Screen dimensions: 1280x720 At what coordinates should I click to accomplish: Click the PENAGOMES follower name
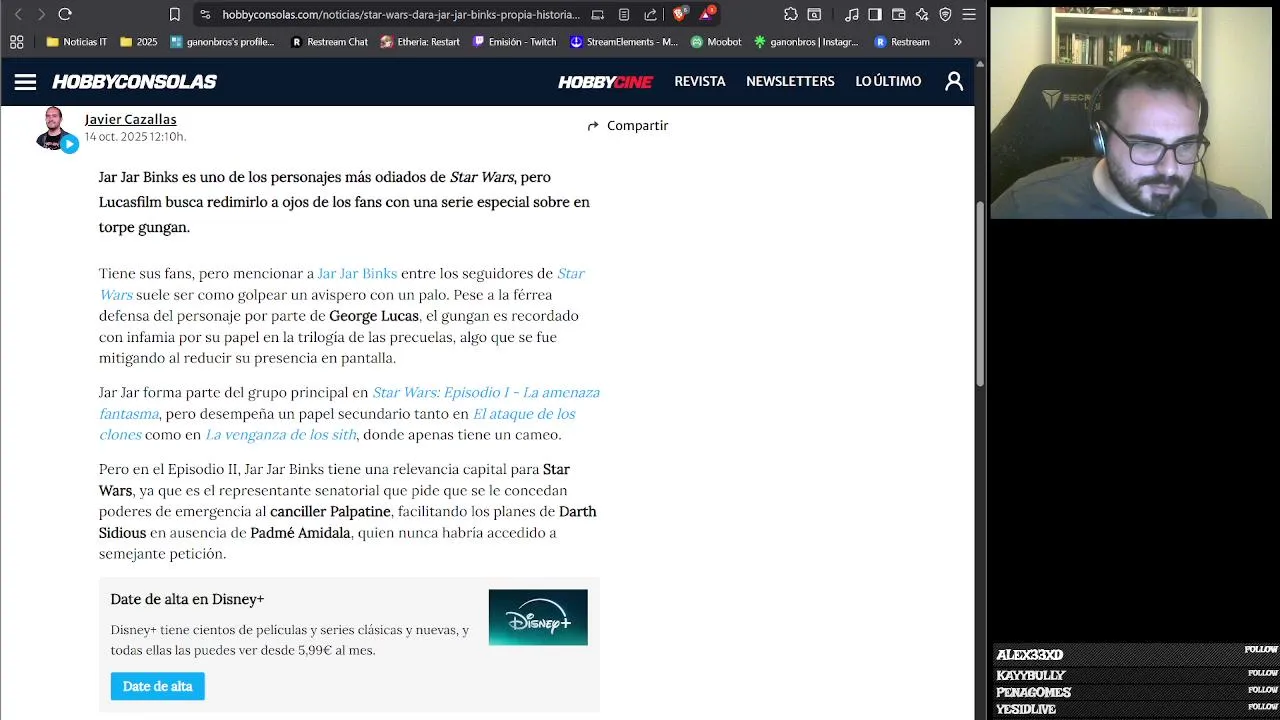pyautogui.click(x=1033, y=692)
